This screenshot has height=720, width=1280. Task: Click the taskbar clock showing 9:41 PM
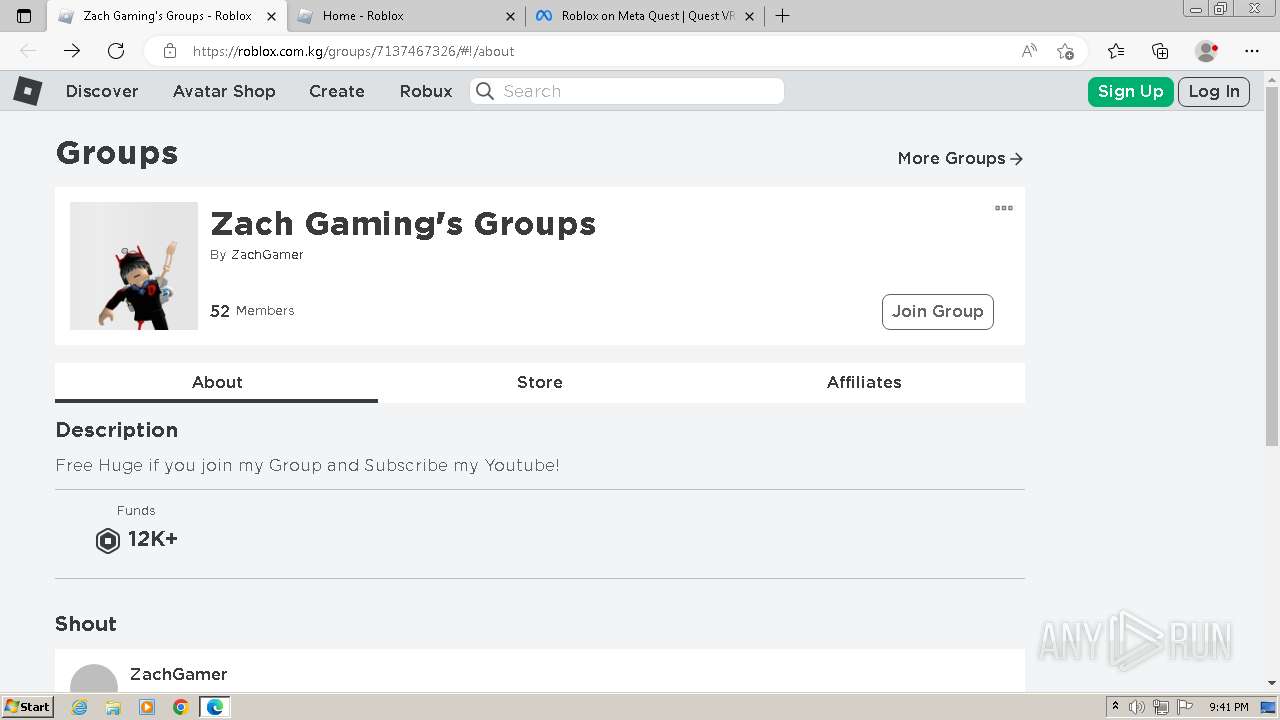coord(1229,707)
